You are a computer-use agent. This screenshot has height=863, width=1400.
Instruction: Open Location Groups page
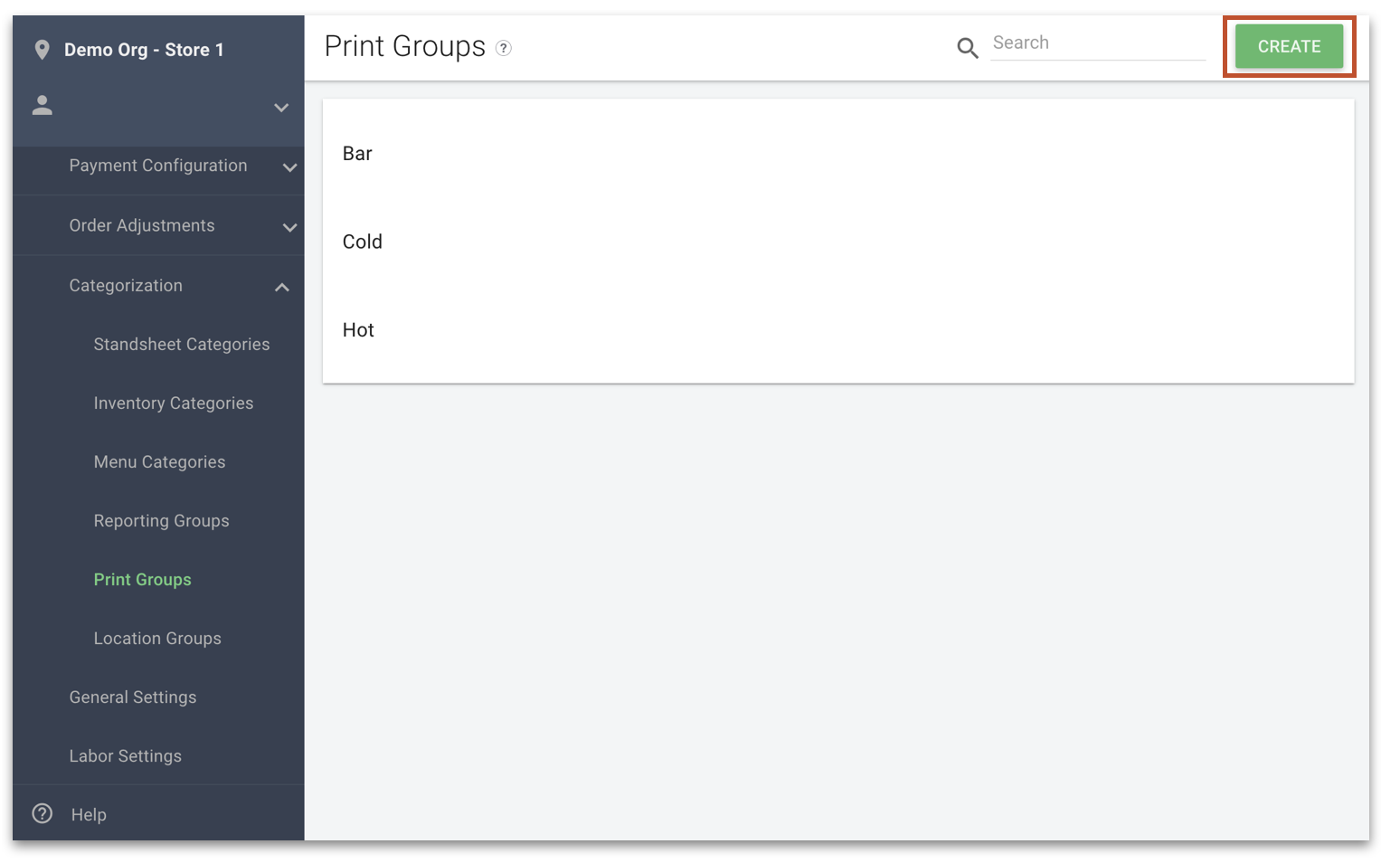click(x=157, y=639)
